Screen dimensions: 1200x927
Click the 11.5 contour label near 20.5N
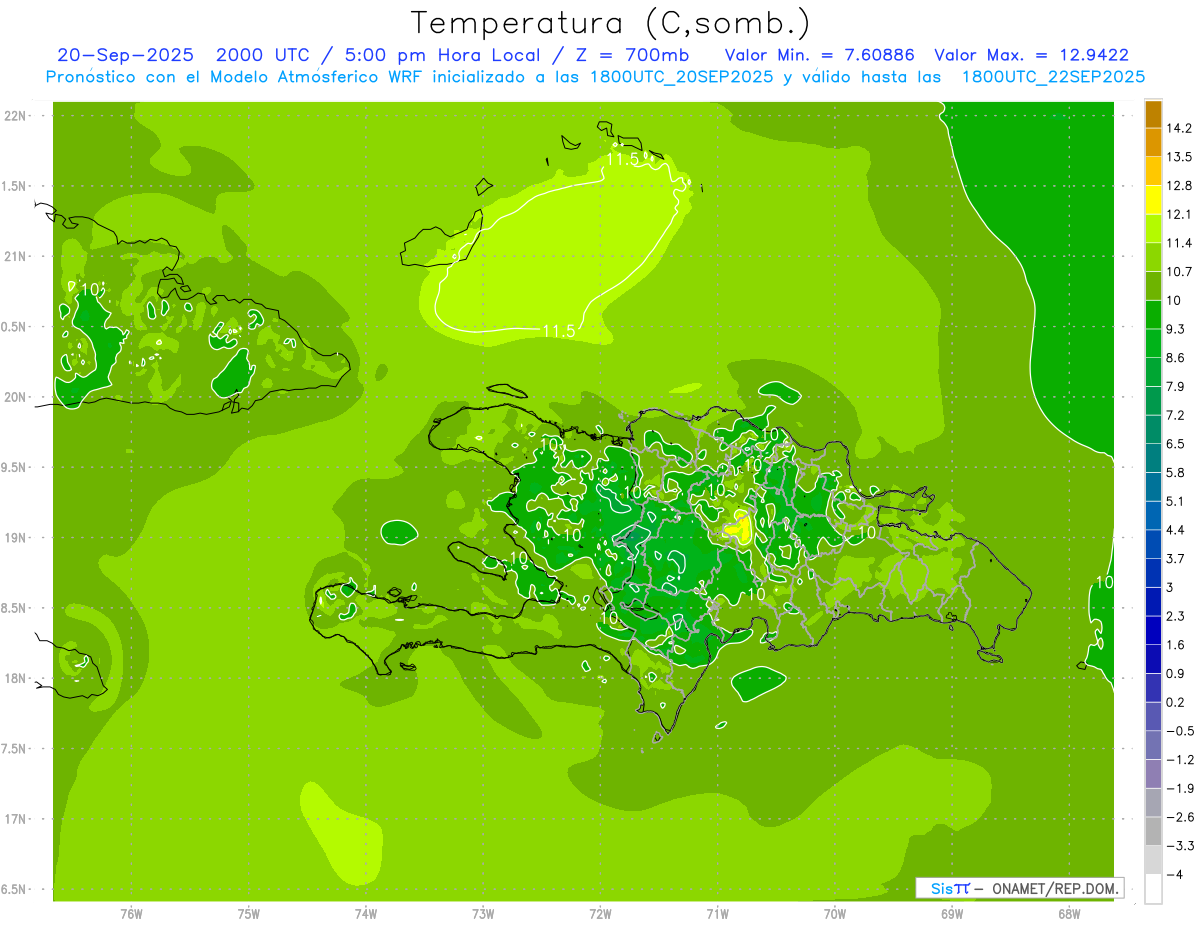point(559,331)
